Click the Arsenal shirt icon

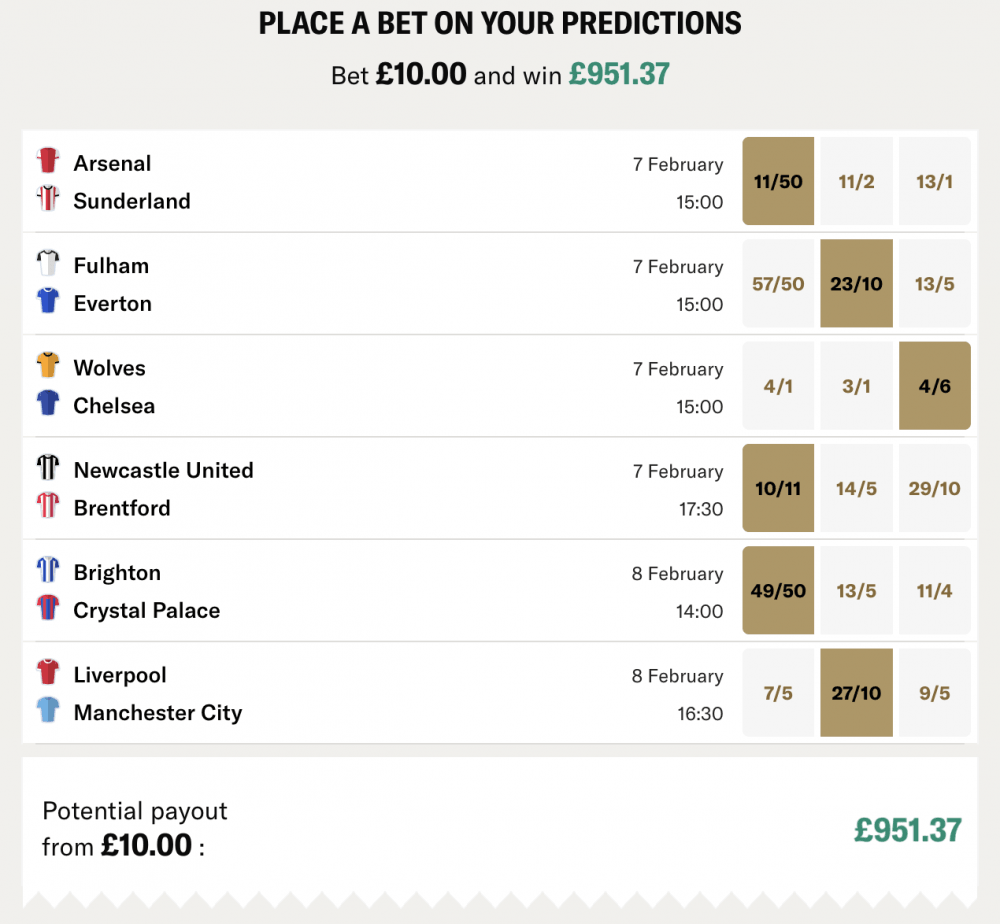pyautogui.click(x=50, y=162)
